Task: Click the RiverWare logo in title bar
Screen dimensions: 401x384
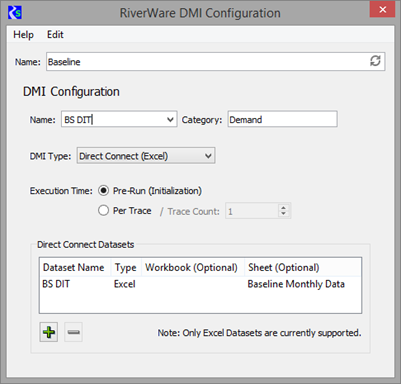Action: [15, 13]
